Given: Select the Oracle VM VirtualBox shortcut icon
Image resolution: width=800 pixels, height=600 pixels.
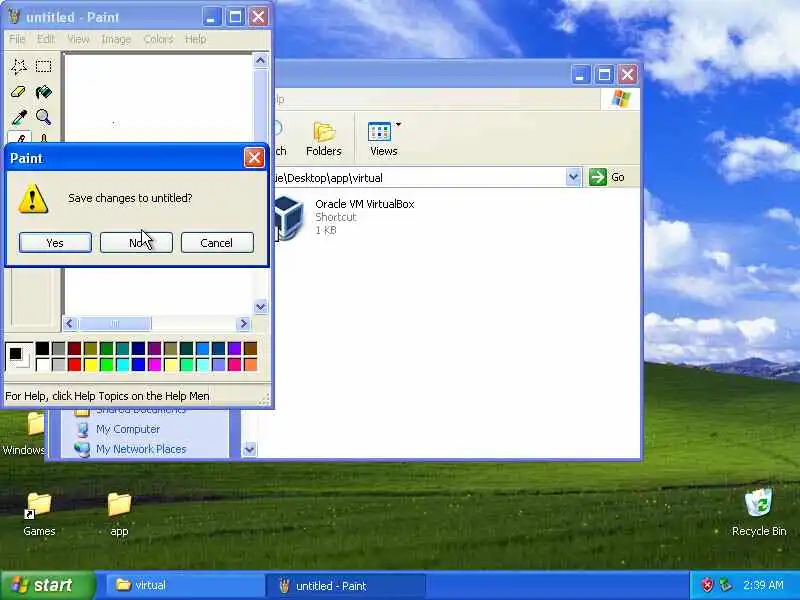Looking at the screenshot, I should point(289,217).
